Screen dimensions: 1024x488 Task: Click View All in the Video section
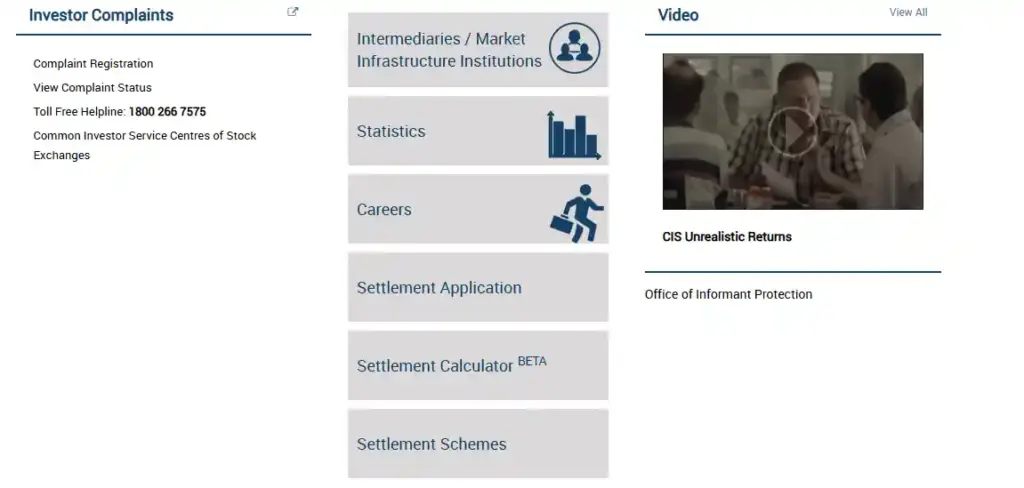tap(908, 13)
